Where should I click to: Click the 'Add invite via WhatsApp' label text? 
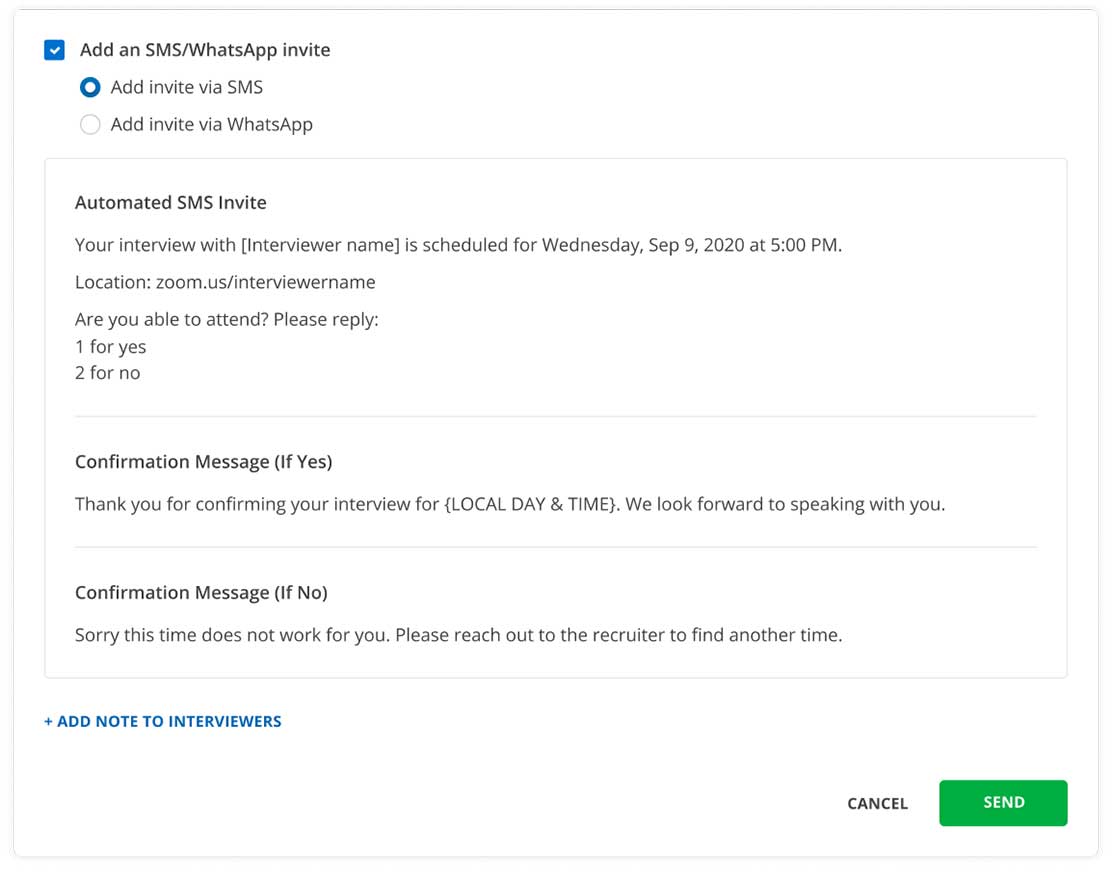coord(212,125)
